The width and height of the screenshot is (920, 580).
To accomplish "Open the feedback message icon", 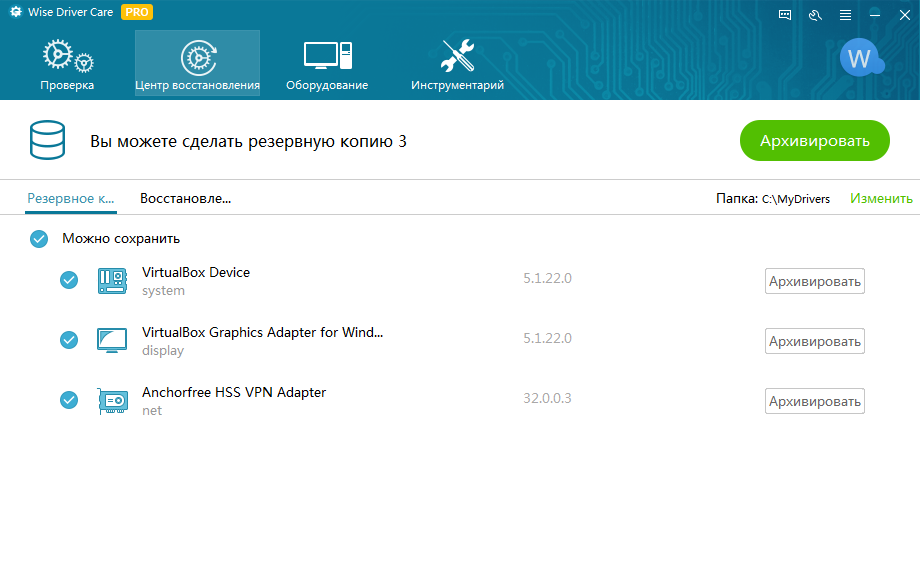I will [x=784, y=15].
